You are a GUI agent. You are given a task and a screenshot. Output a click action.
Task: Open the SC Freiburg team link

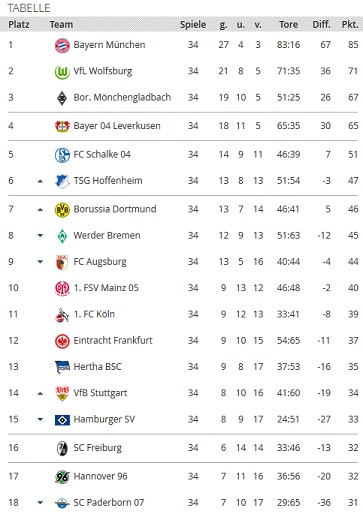(x=98, y=448)
